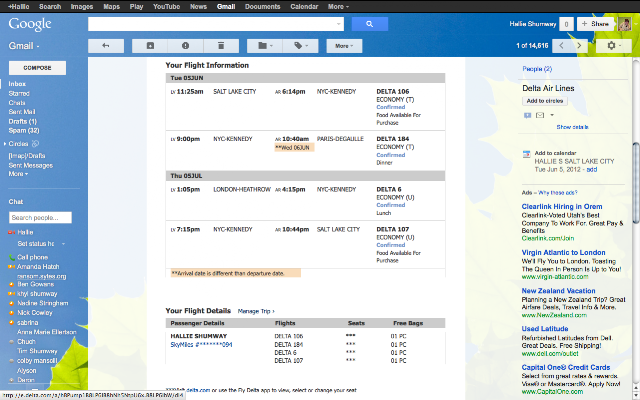Go to the newer email arrow

point(561,46)
